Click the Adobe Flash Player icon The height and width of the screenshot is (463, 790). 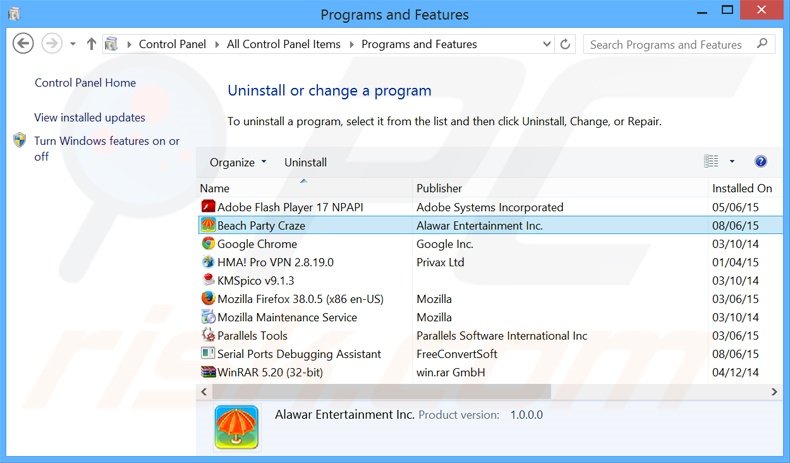(x=208, y=207)
